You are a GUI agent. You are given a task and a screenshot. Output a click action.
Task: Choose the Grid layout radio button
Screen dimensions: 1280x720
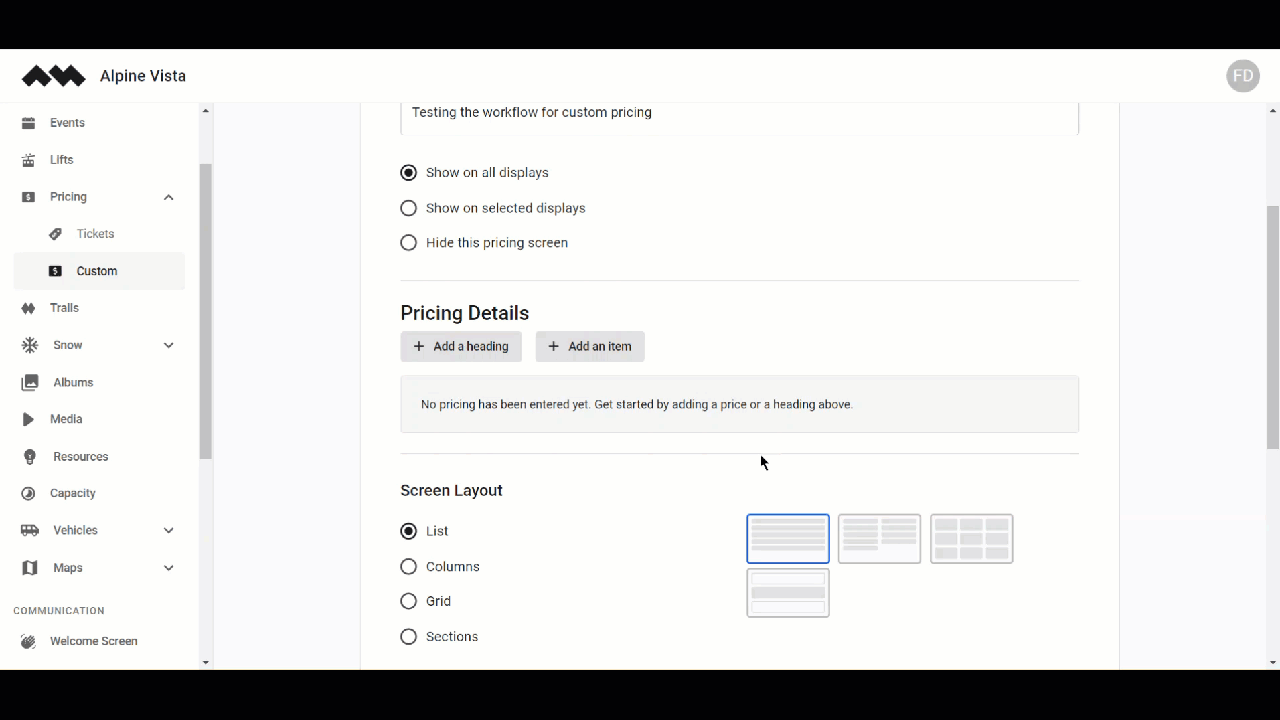click(408, 601)
